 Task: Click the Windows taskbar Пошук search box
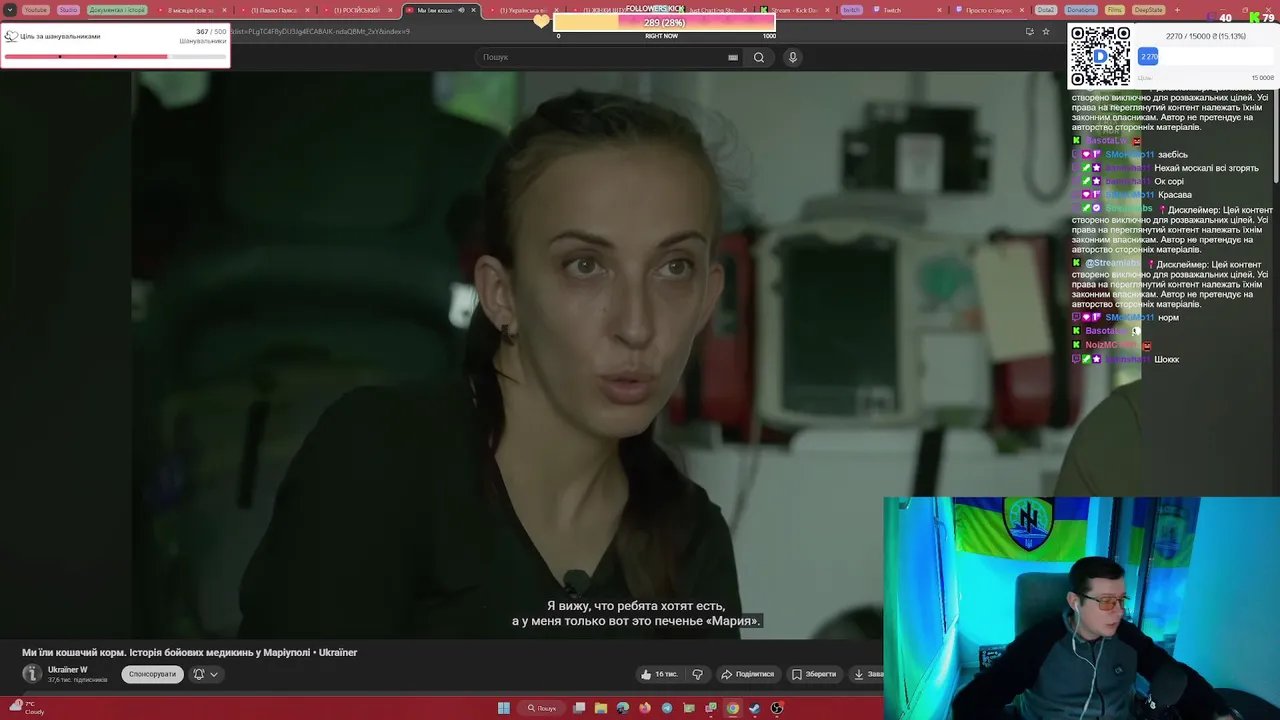point(541,708)
